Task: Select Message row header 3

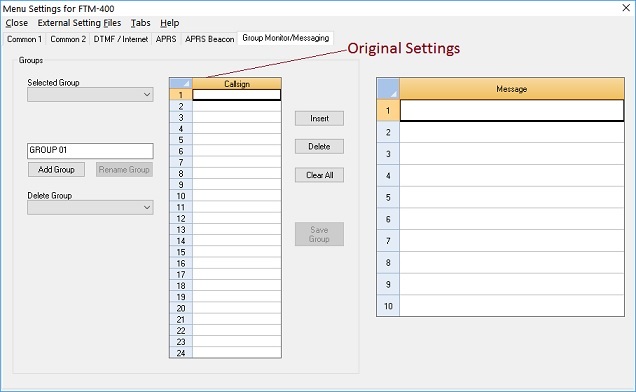Action: point(388,154)
